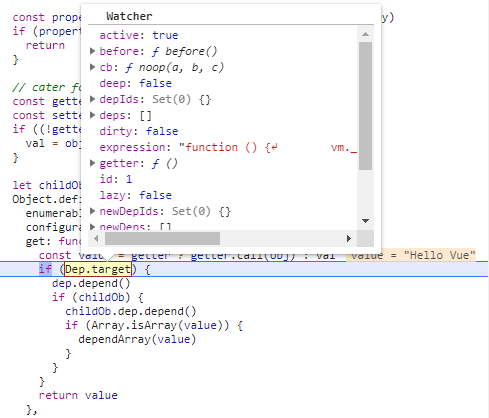
Task: Select the 'dirty: false' property row
Action: pos(139,131)
